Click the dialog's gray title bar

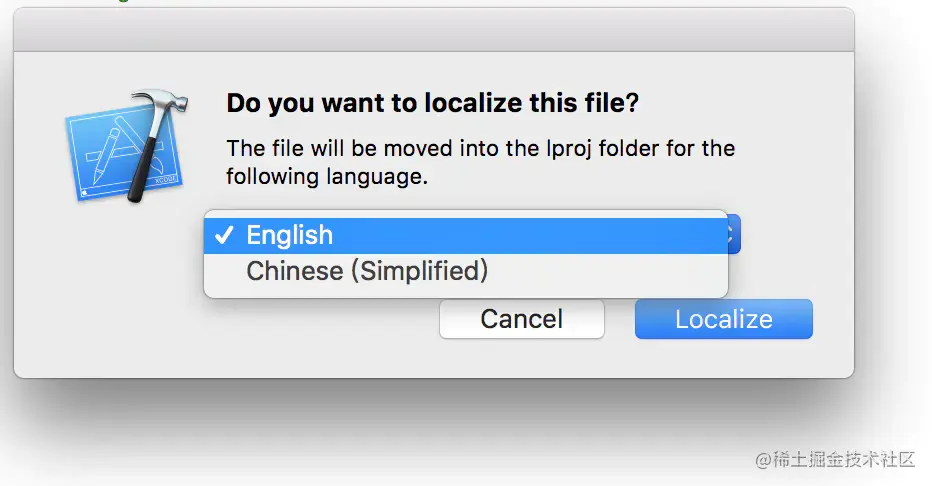click(x=433, y=30)
